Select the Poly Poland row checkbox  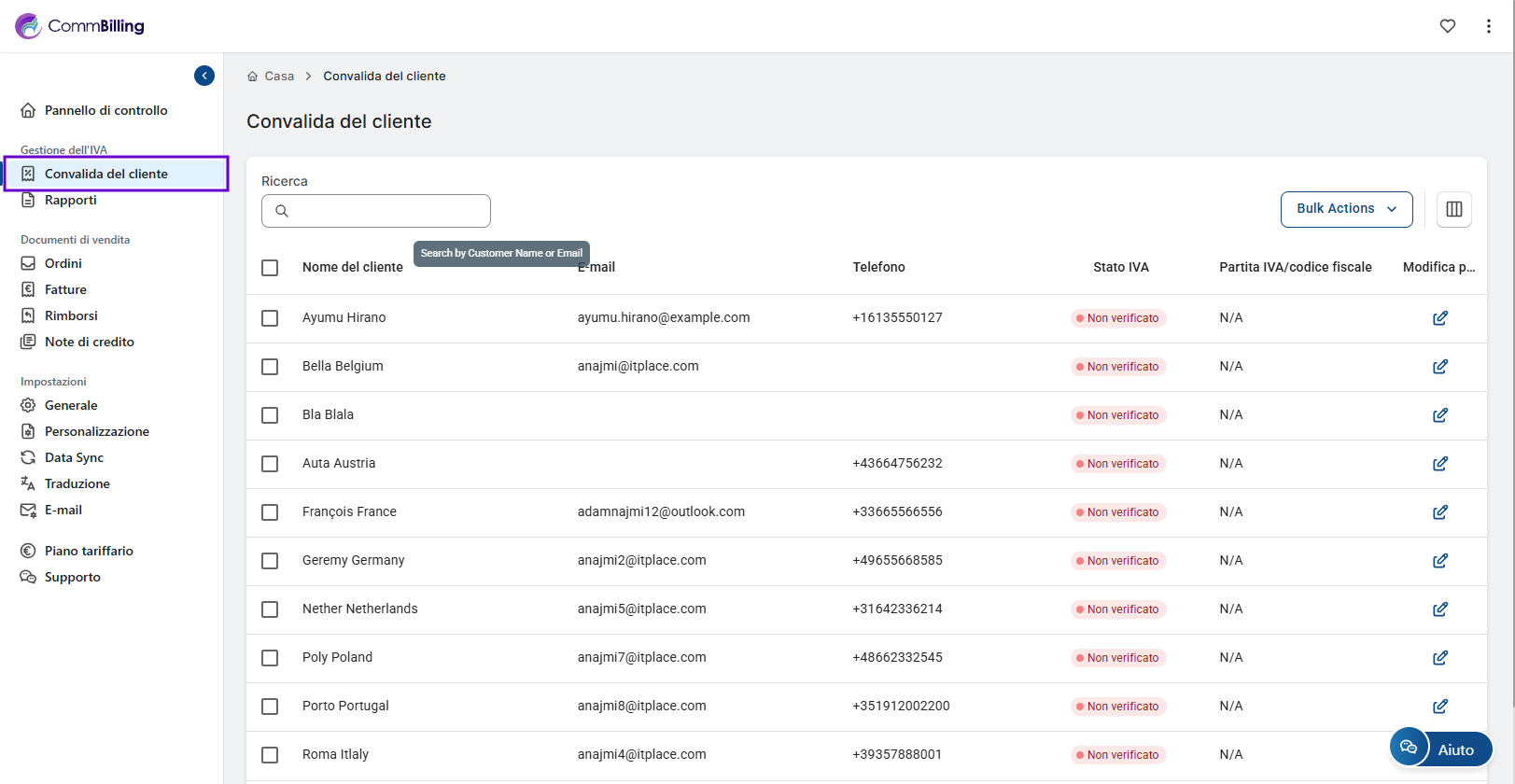pyautogui.click(x=270, y=658)
